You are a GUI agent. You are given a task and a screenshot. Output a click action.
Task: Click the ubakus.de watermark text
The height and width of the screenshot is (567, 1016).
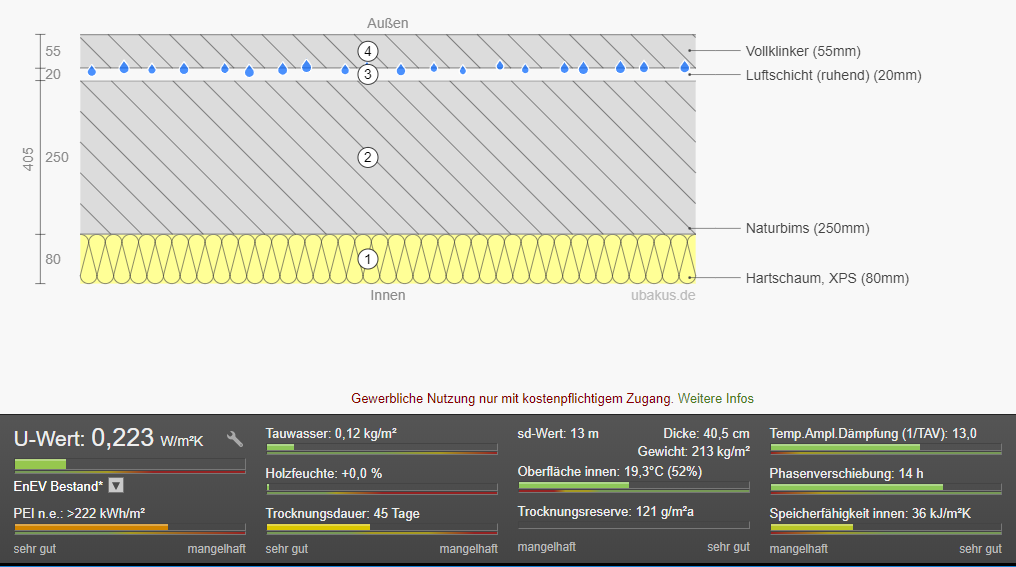pos(663,295)
